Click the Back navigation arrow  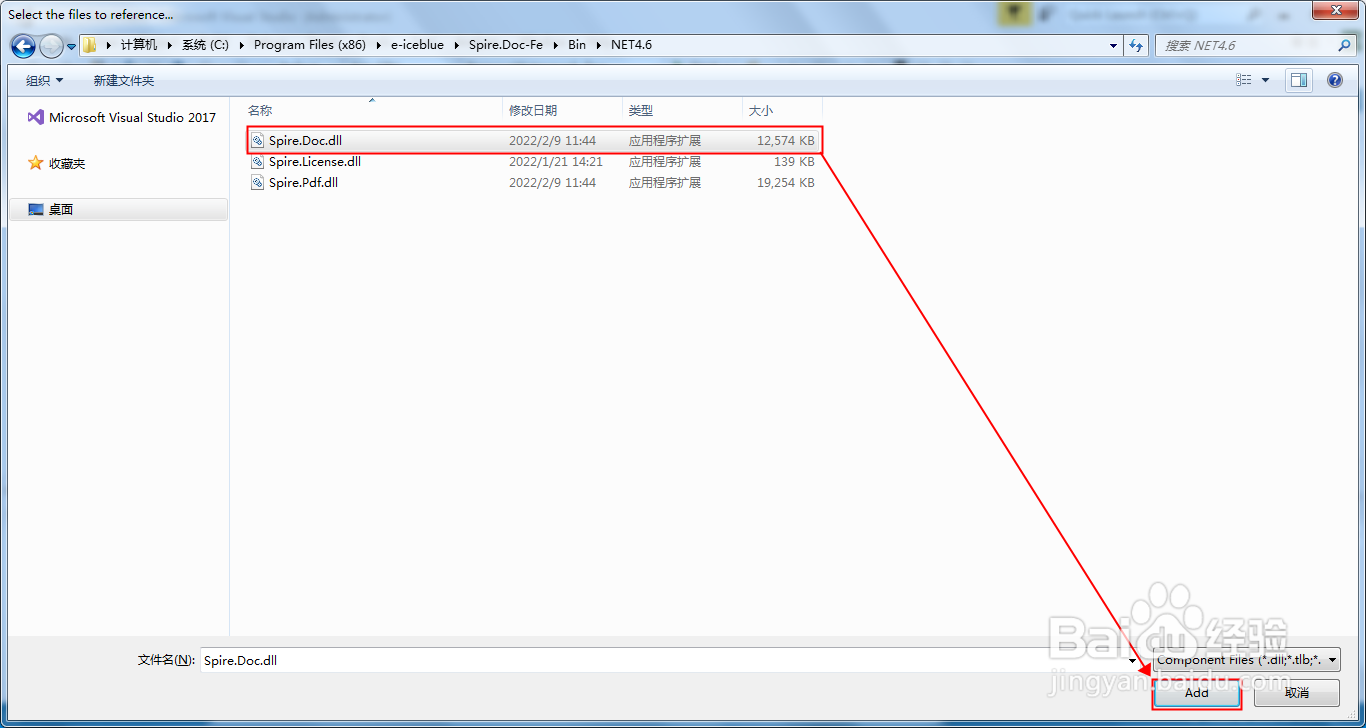click(x=23, y=46)
